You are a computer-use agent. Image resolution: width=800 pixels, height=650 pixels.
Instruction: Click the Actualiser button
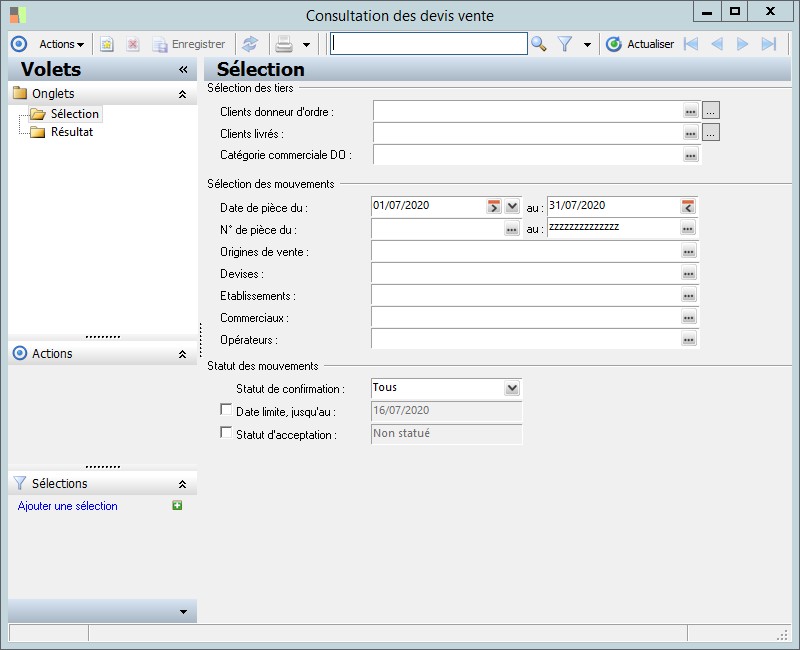coord(640,44)
